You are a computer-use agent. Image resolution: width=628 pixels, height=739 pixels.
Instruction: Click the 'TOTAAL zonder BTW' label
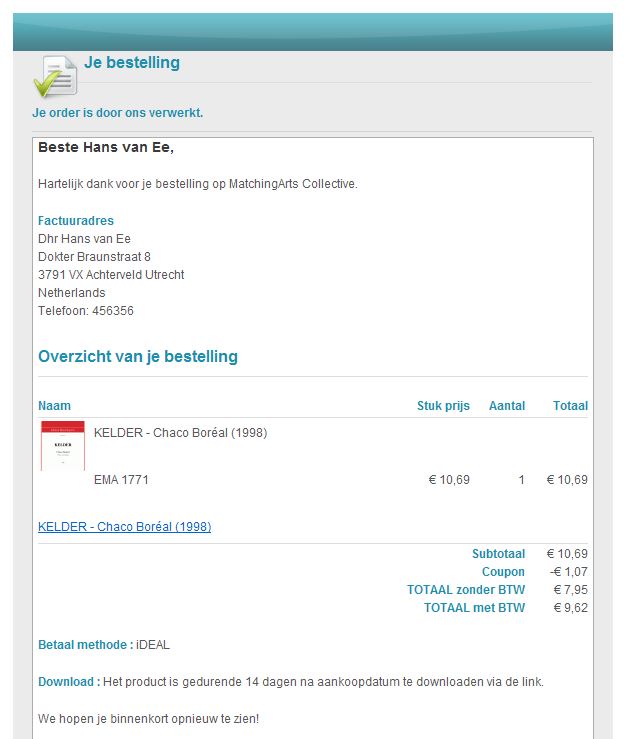tap(465, 590)
